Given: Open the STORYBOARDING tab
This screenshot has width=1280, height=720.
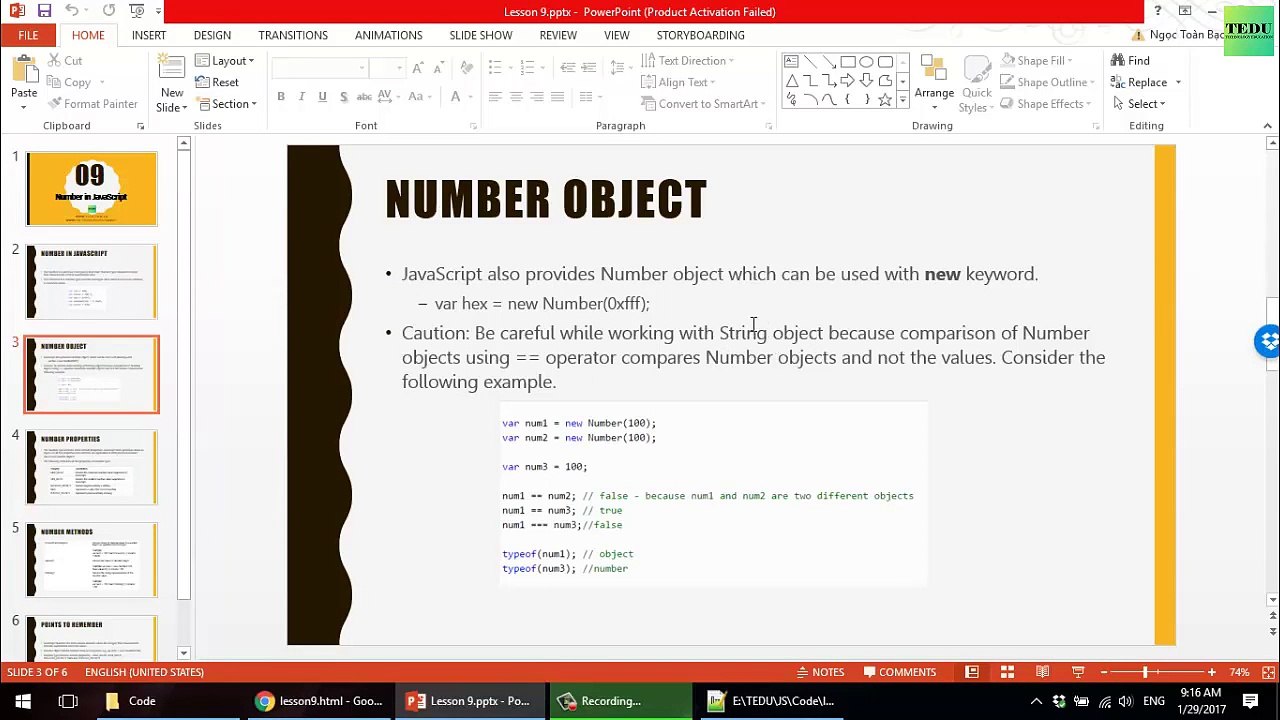Looking at the screenshot, I should (700, 35).
